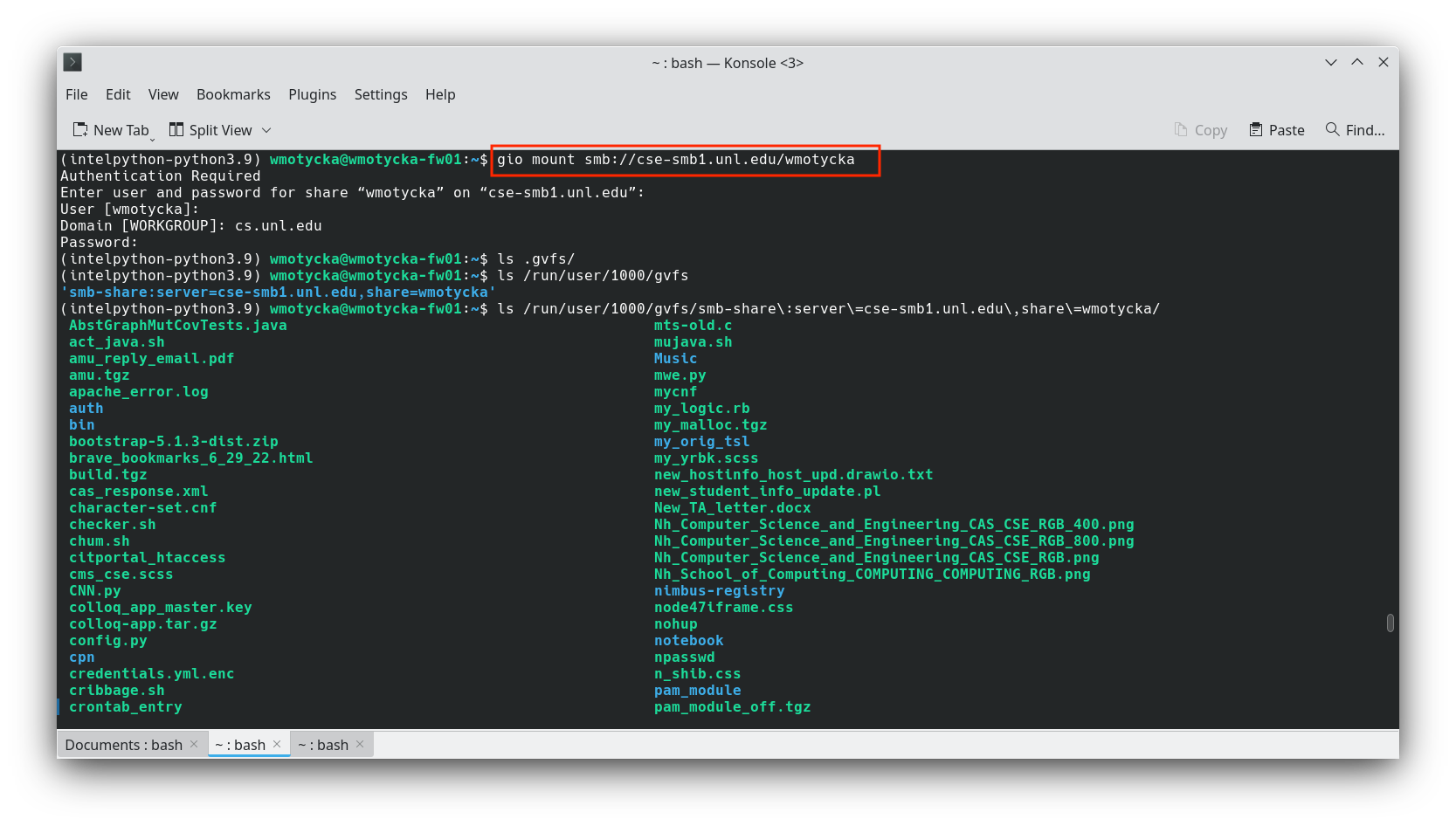The image size is (1456, 826).
Task: Click the Konsole terminal icon in title bar
Action: click(x=72, y=62)
